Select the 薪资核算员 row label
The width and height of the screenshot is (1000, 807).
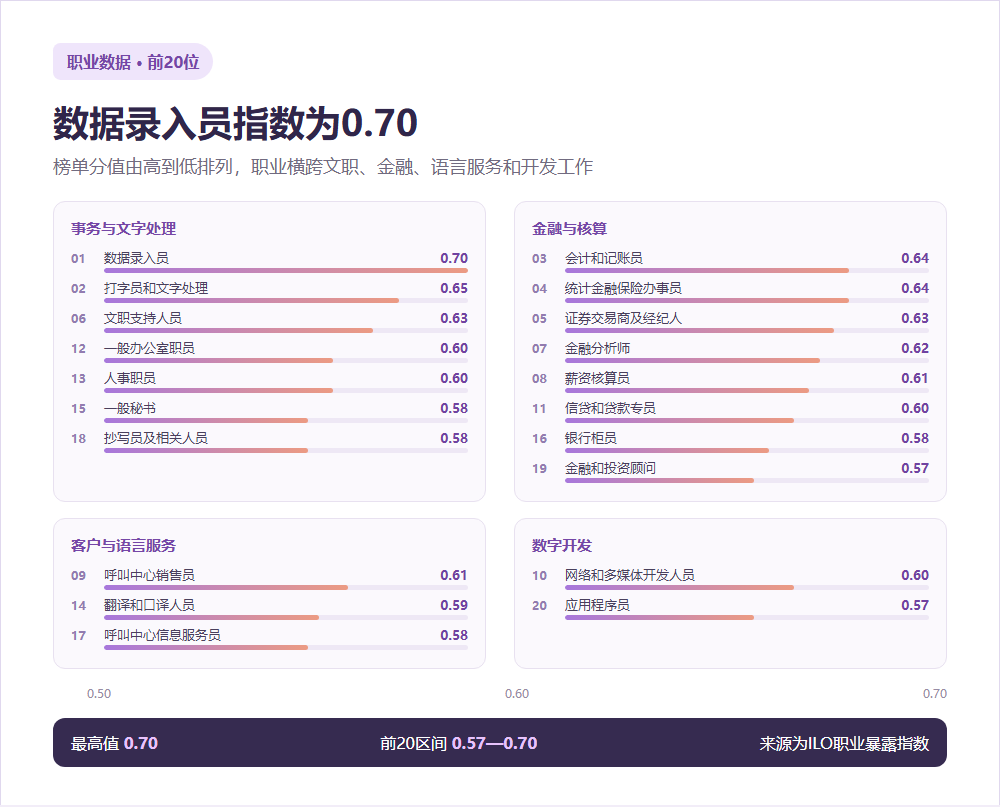coord(598,378)
